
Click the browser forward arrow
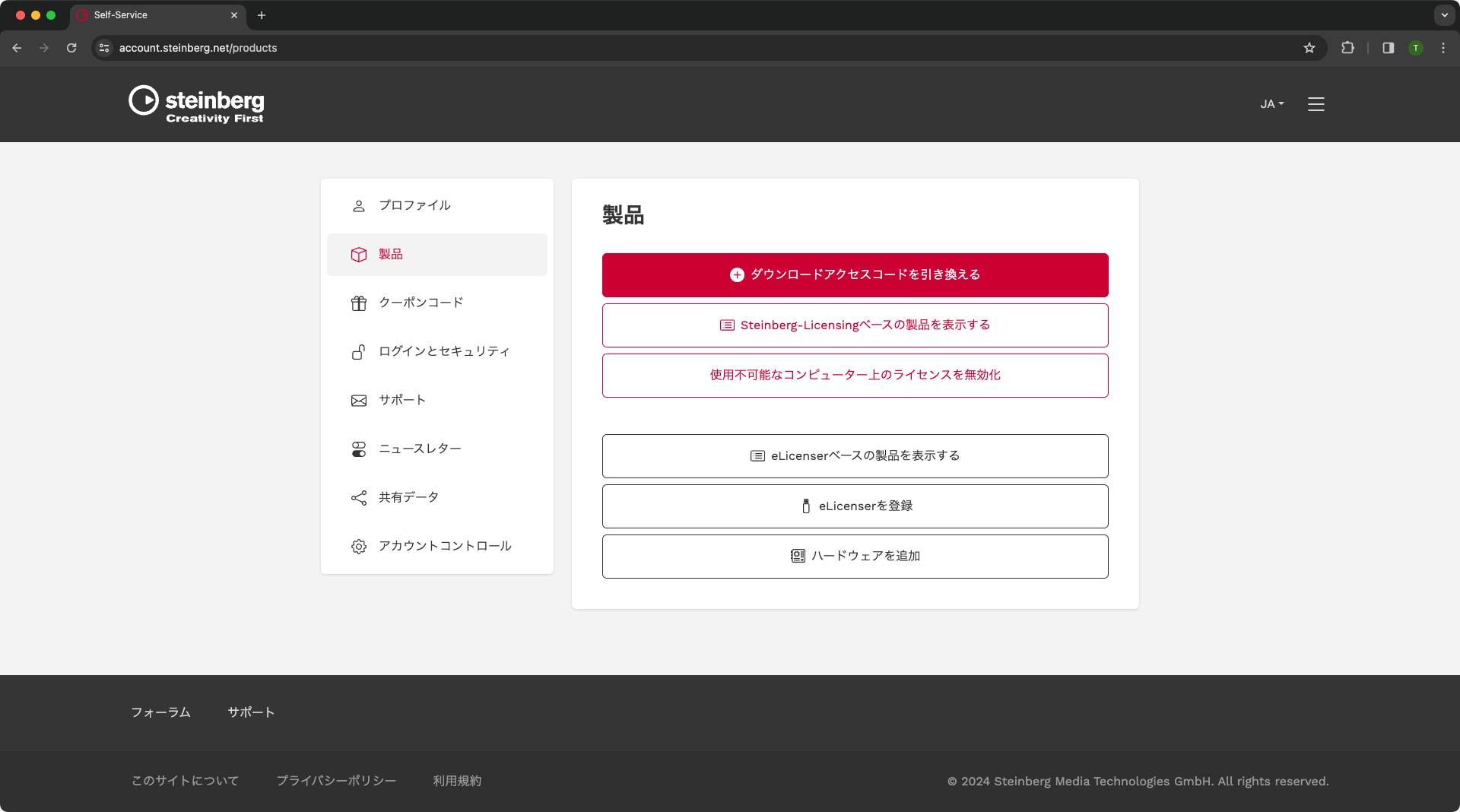point(44,48)
